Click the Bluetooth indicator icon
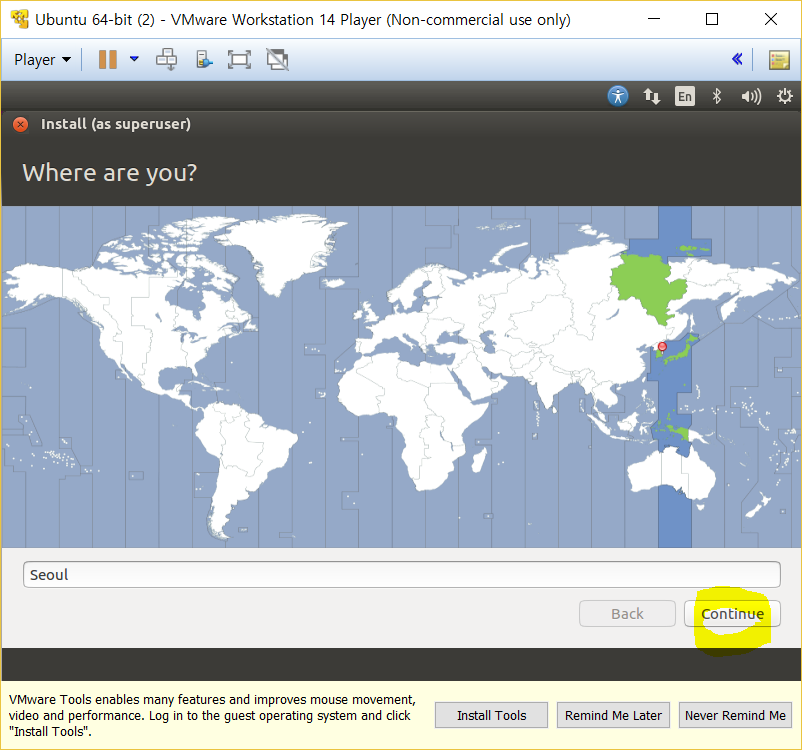This screenshot has height=750, width=802. pyautogui.click(x=716, y=96)
